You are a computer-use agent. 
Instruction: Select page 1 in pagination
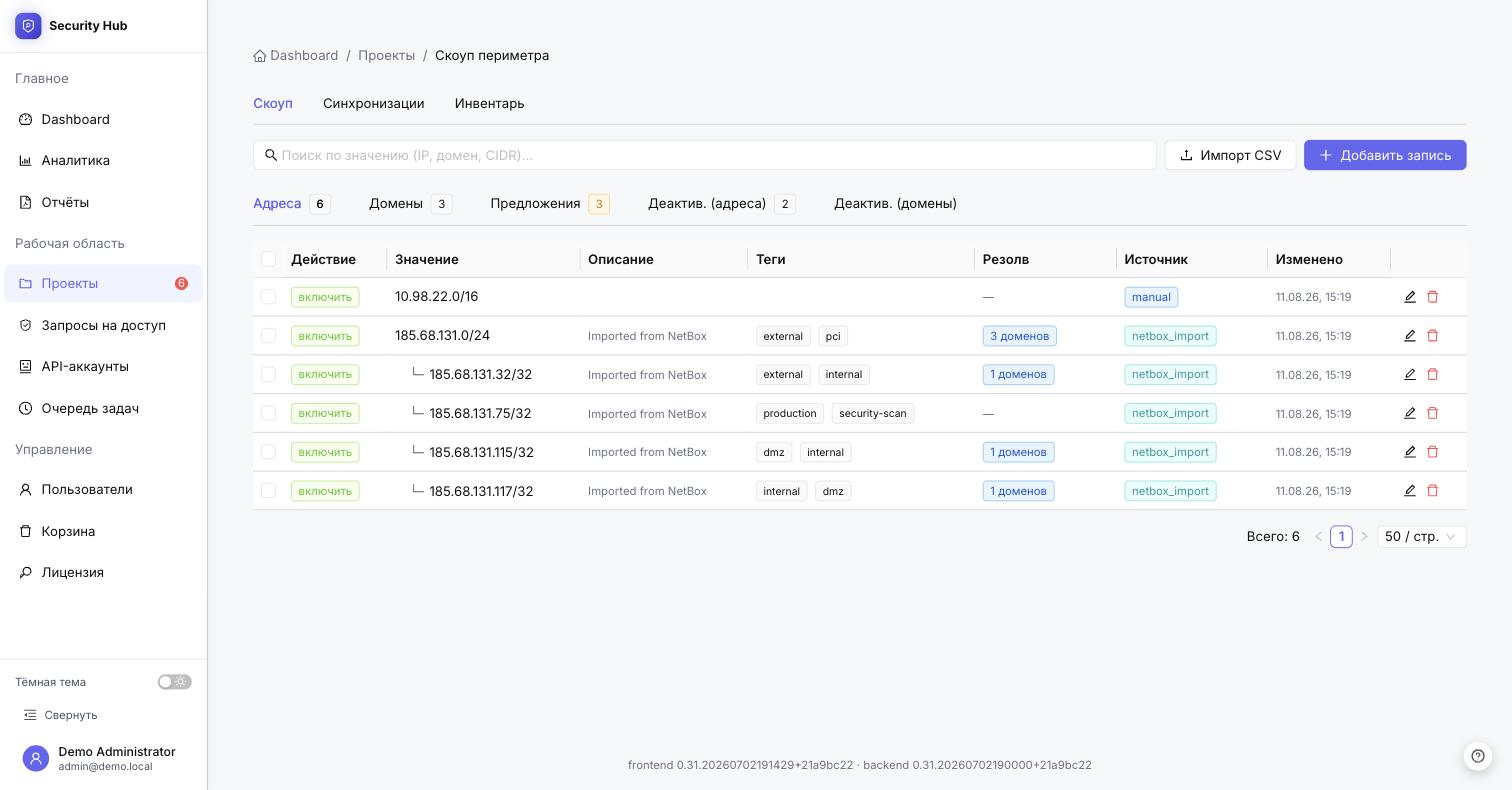tap(1341, 537)
